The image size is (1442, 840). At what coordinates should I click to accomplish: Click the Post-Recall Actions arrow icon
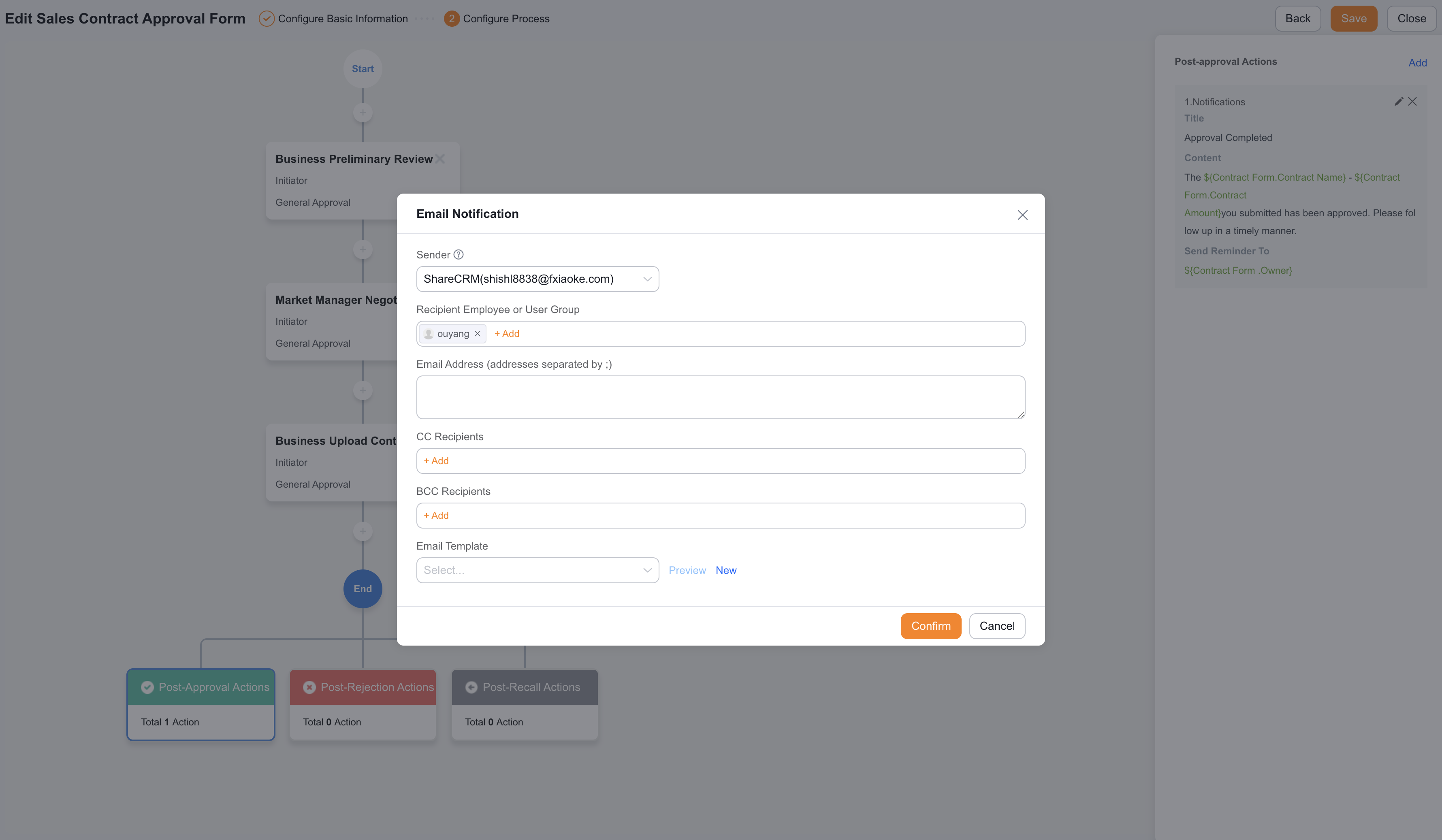click(x=471, y=686)
